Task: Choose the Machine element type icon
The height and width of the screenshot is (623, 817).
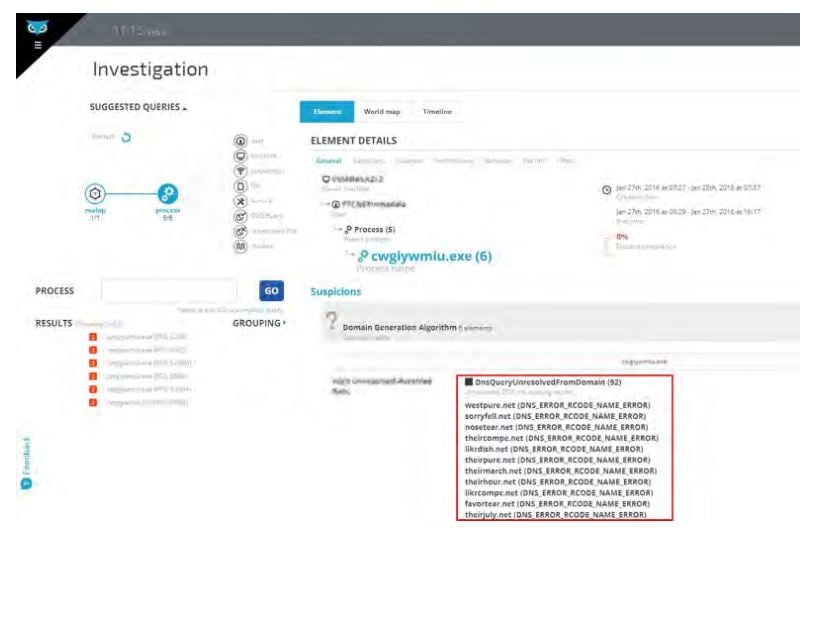Action: click(240, 156)
